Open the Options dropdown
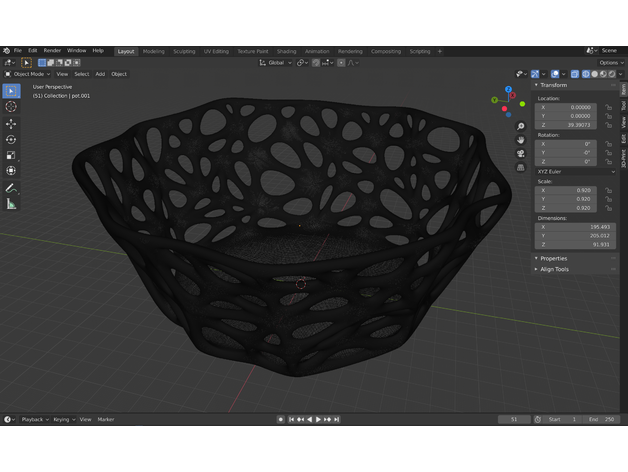The width and height of the screenshot is (628, 472). tap(611, 63)
